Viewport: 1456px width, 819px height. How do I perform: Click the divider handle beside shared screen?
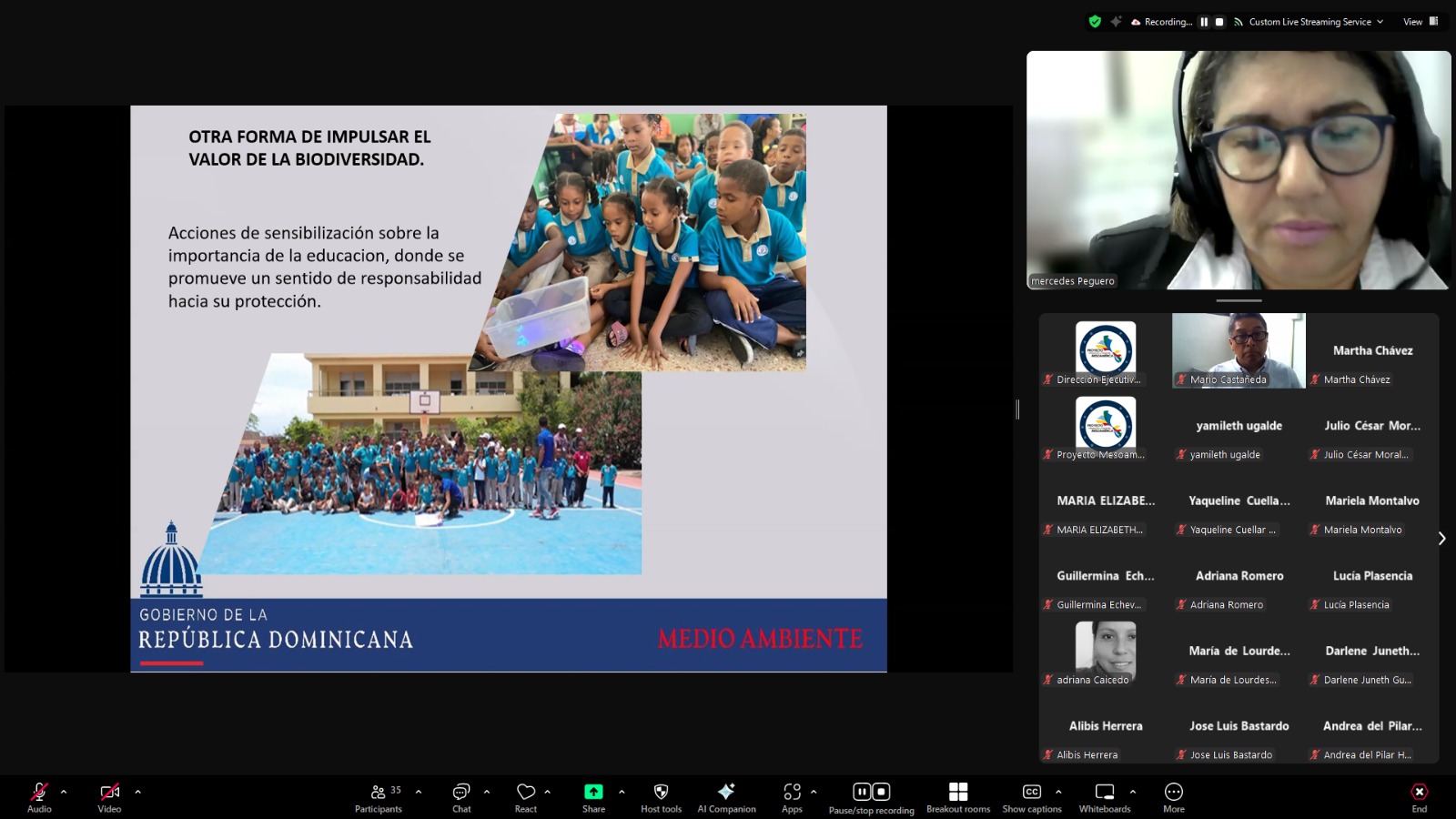1017,409
